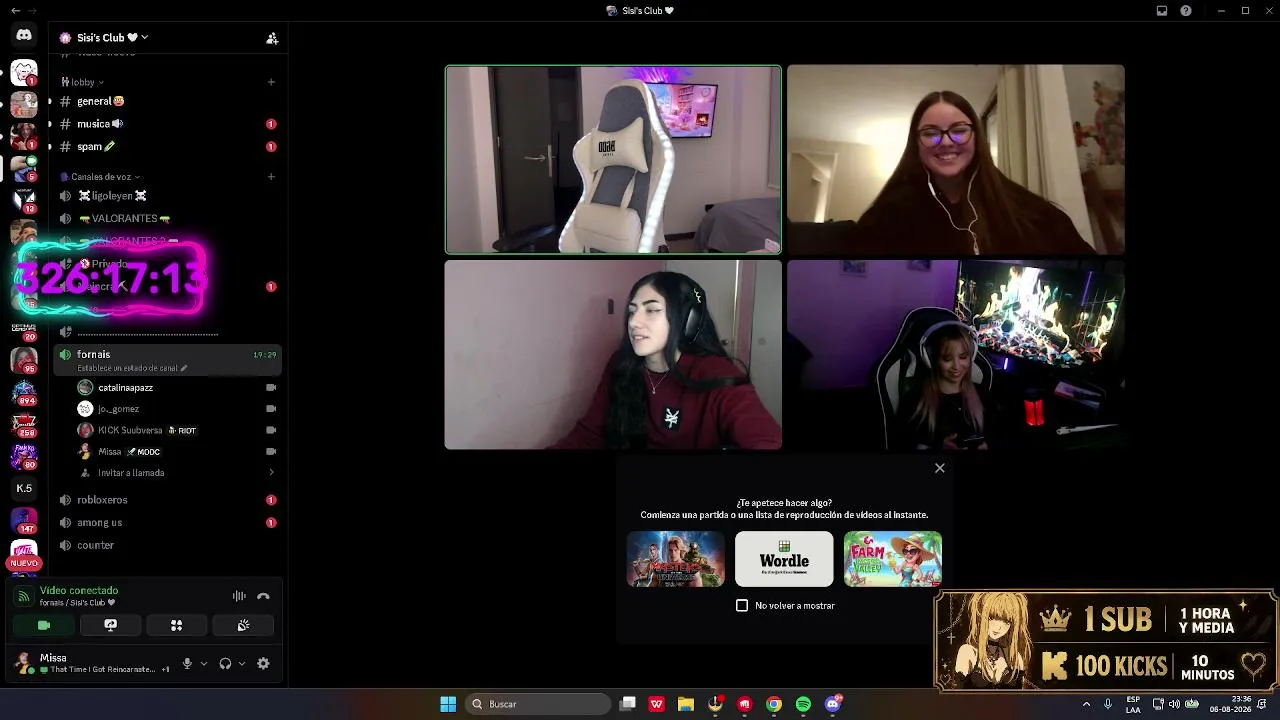Toggle the camera on or off
The image size is (1280, 720).
click(x=44, y=625)
